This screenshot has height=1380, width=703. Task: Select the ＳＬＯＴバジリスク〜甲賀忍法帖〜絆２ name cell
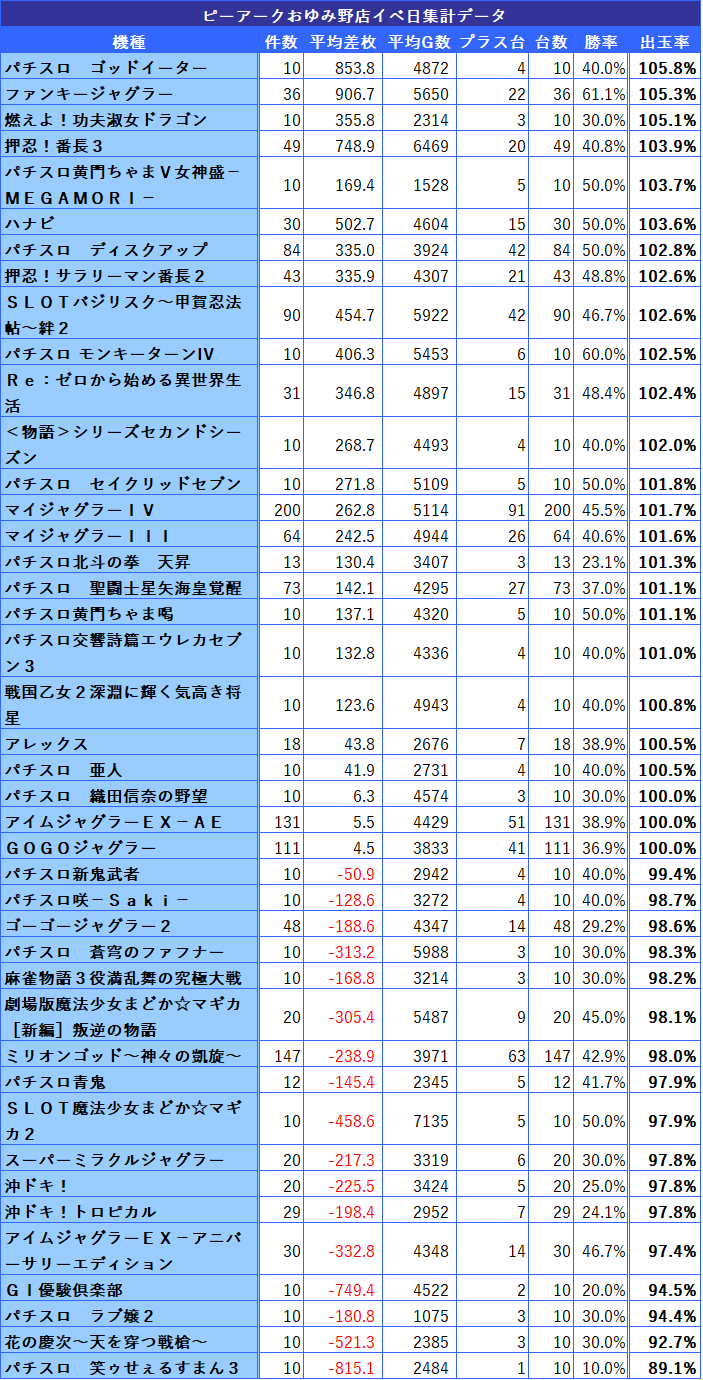(x=129, y=314)
